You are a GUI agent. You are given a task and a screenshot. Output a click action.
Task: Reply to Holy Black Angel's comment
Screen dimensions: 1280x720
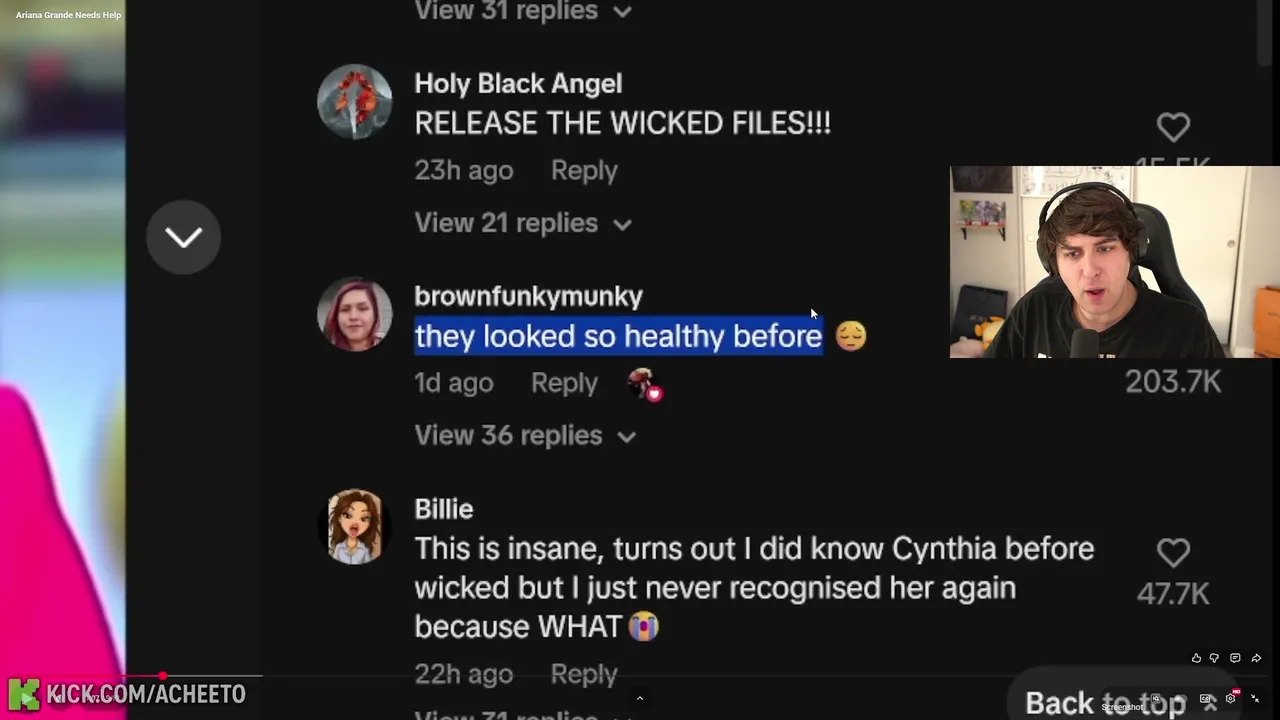584,171
